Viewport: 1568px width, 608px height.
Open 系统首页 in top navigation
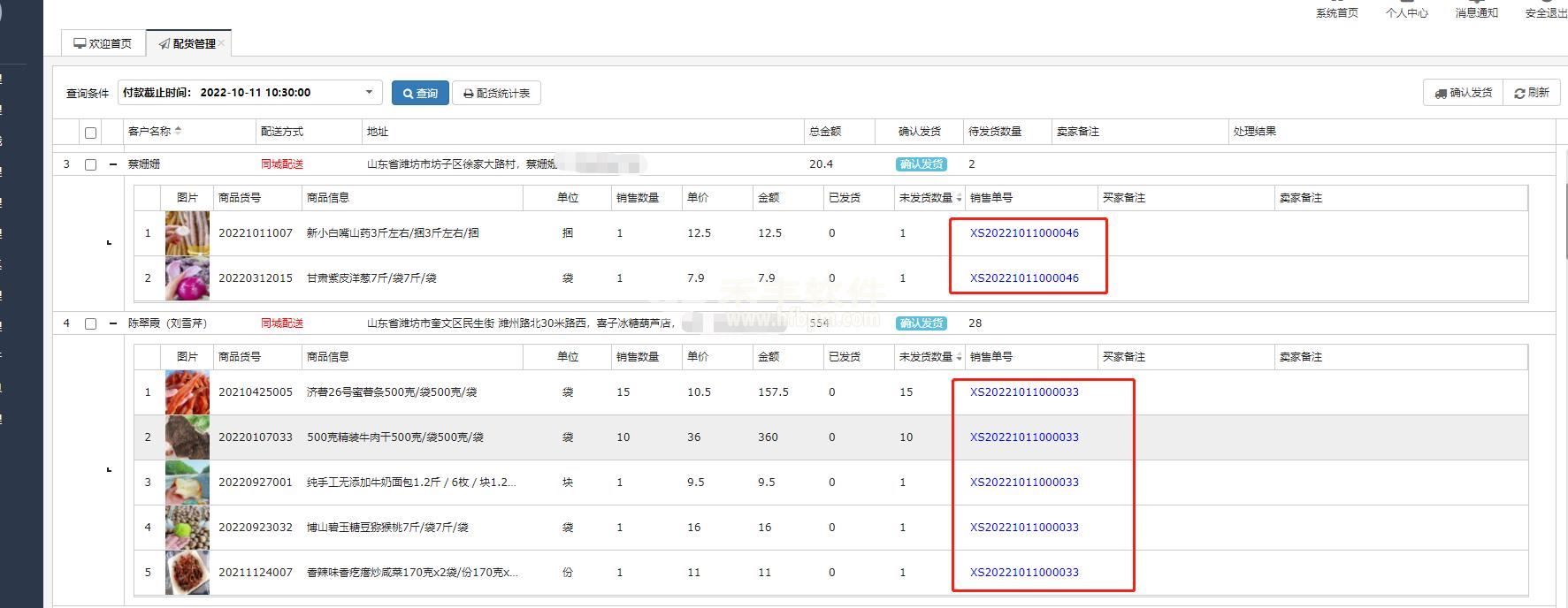[x=1336, y=12]
